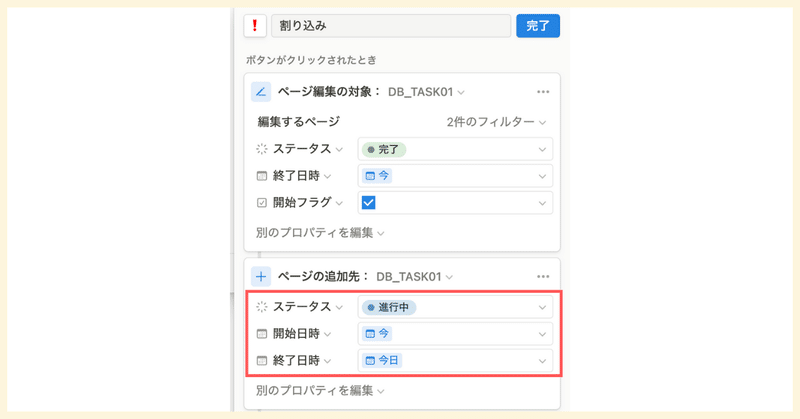
Task: Click the checkbox-type icon beside 開始フラグ
Action: (x=262, y=203)
